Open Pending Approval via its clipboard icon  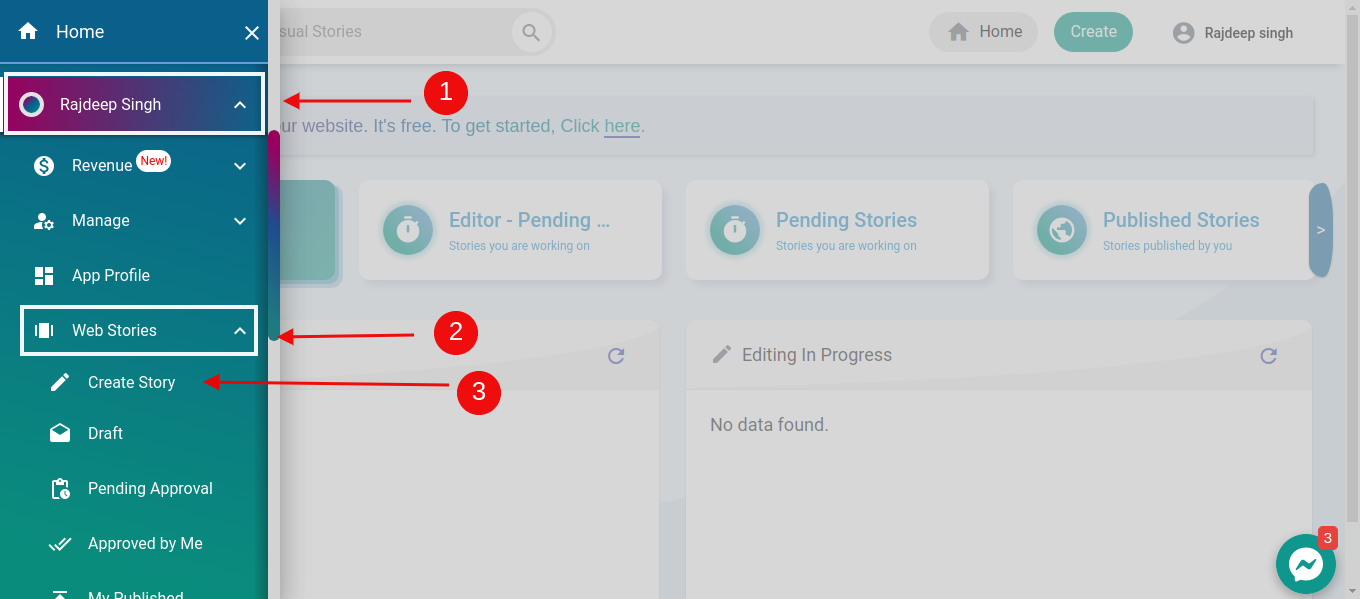click(x=59, y=487)
